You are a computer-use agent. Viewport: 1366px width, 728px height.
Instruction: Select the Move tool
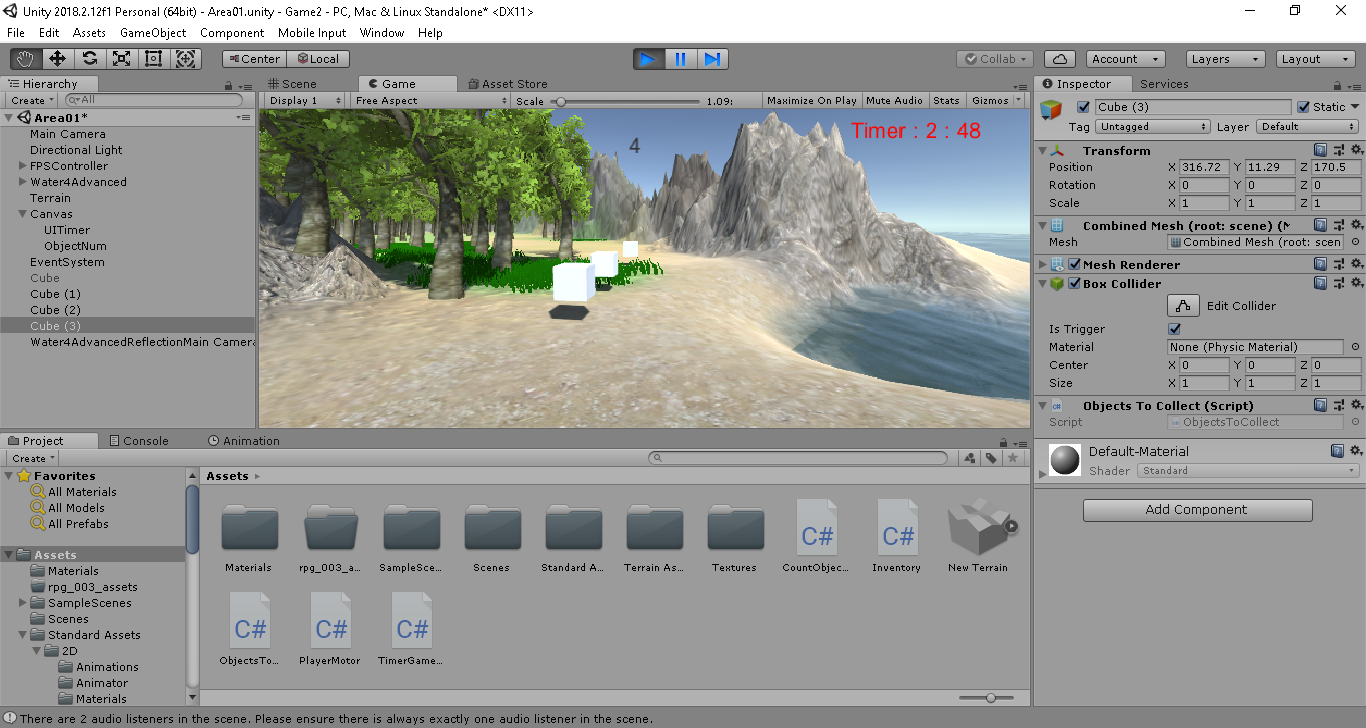[58, 59]
